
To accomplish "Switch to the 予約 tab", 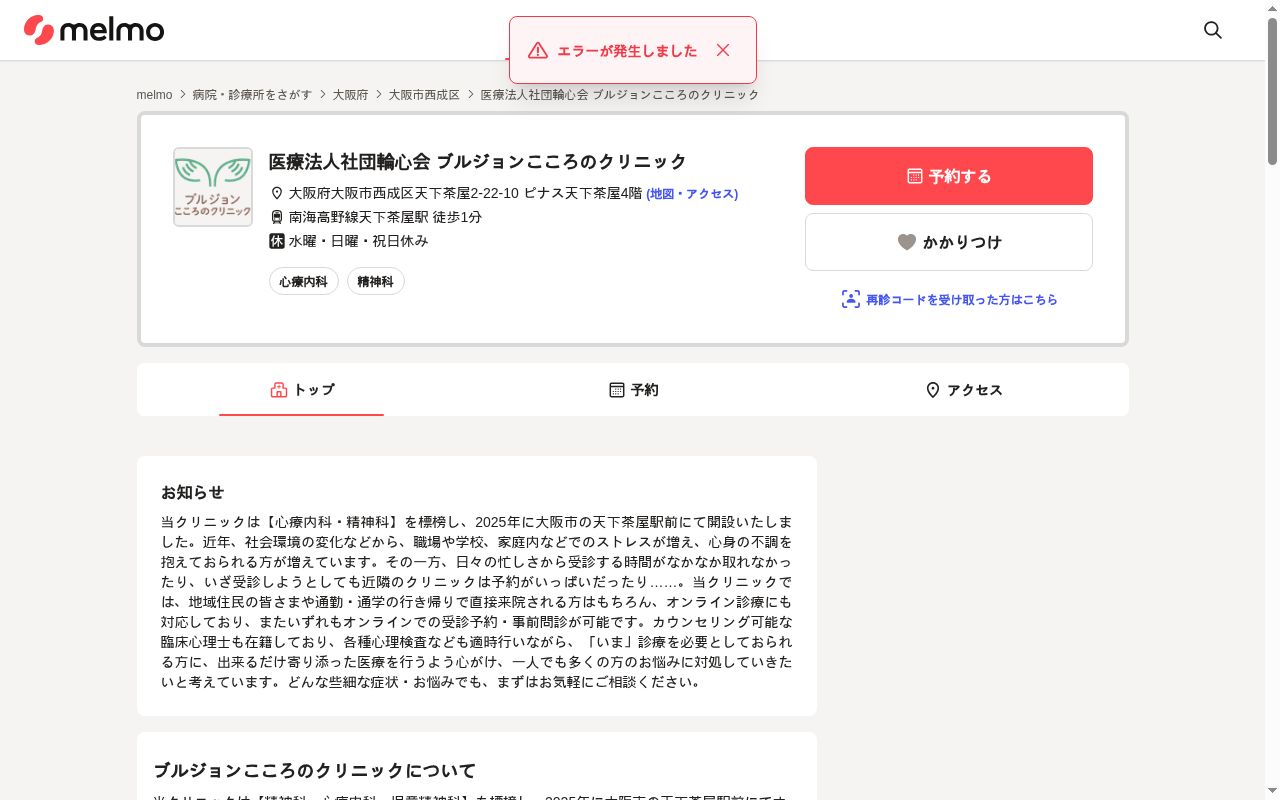I will 633,390.
